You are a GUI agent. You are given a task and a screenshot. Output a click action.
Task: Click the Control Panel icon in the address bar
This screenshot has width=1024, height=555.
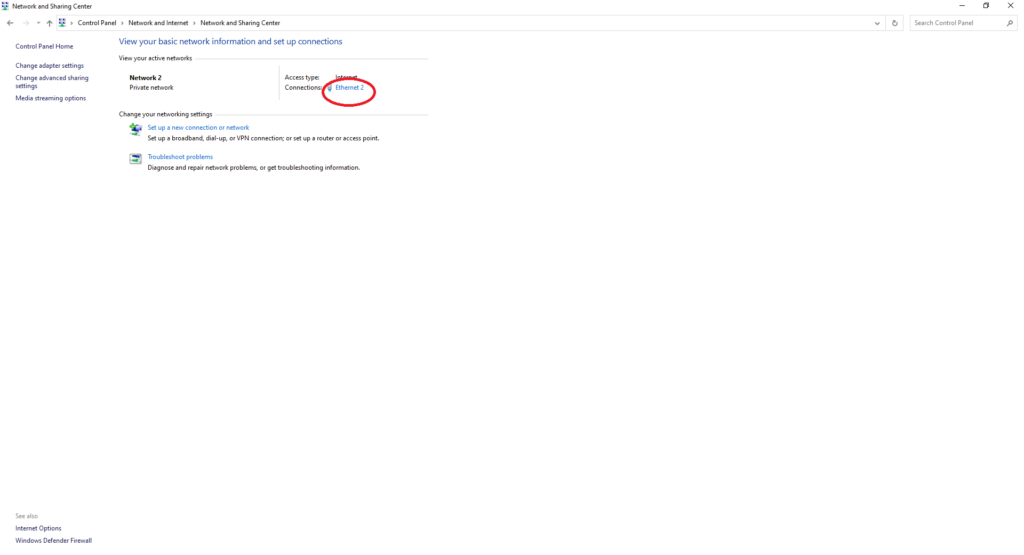(62, 23)
